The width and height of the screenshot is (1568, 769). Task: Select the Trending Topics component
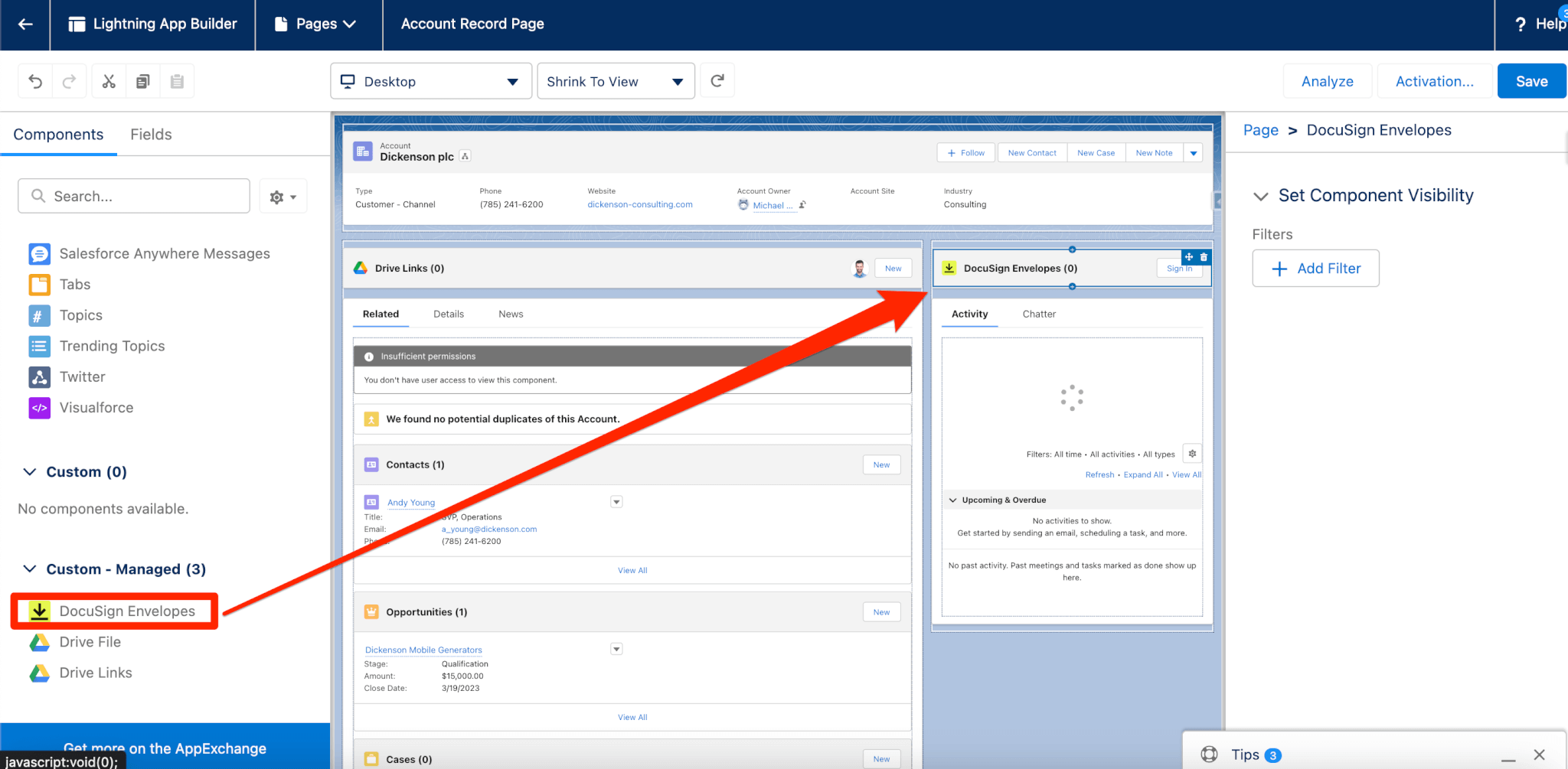pos(96,346)
